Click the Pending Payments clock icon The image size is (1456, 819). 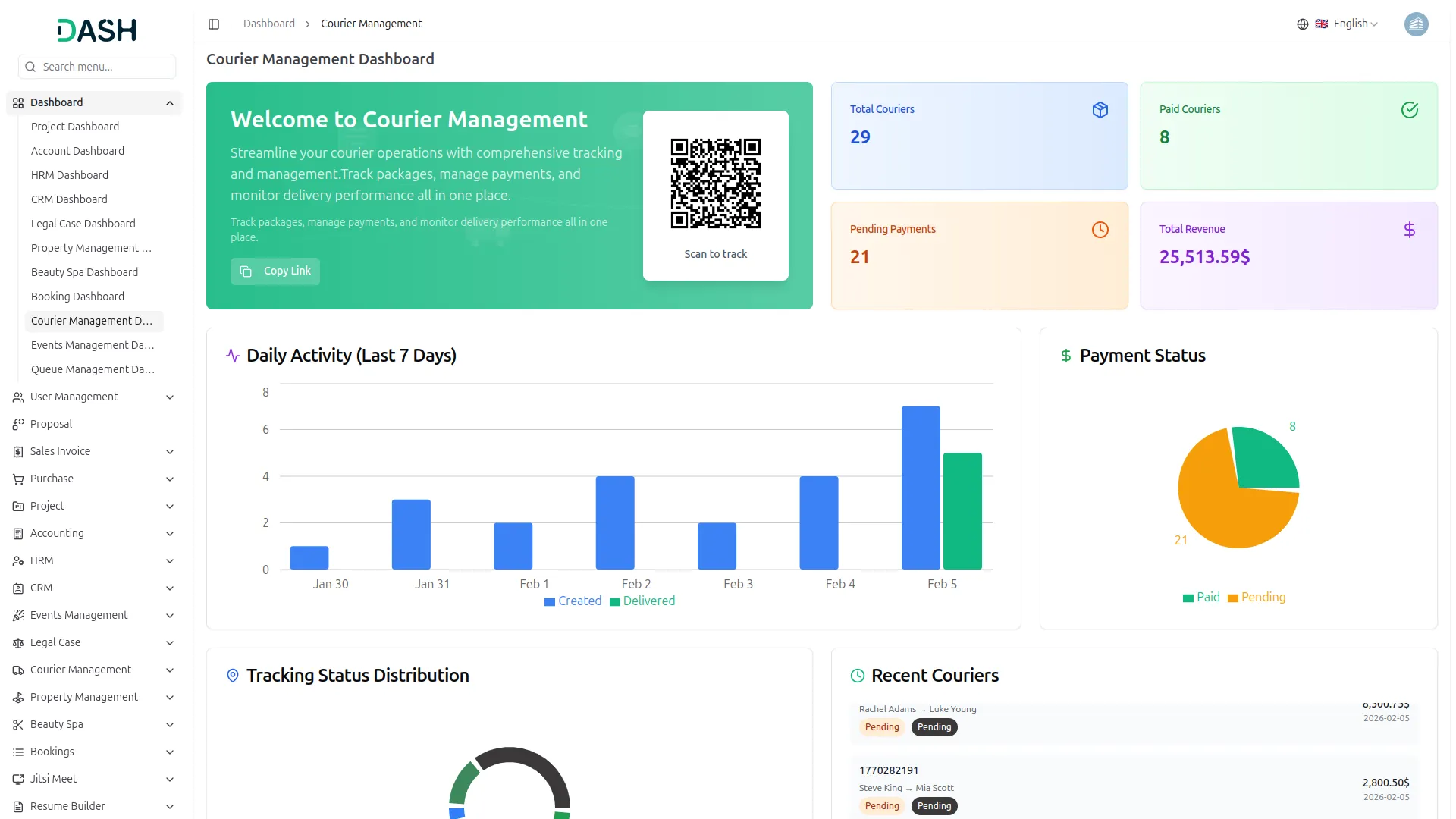coord(1100,230)
